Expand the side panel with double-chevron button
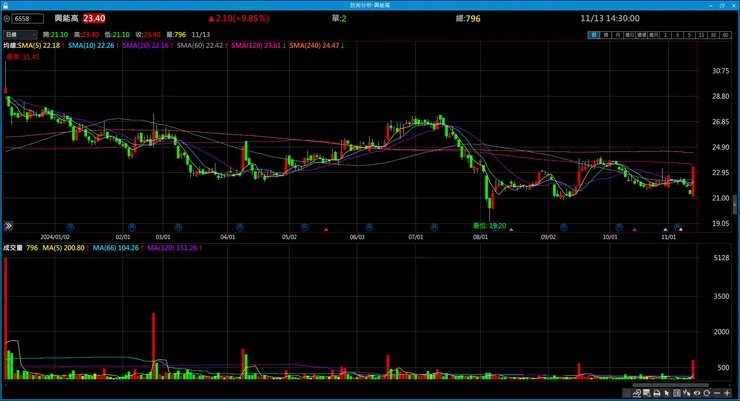The image size is (740, 401). click(x=8, y=226)
